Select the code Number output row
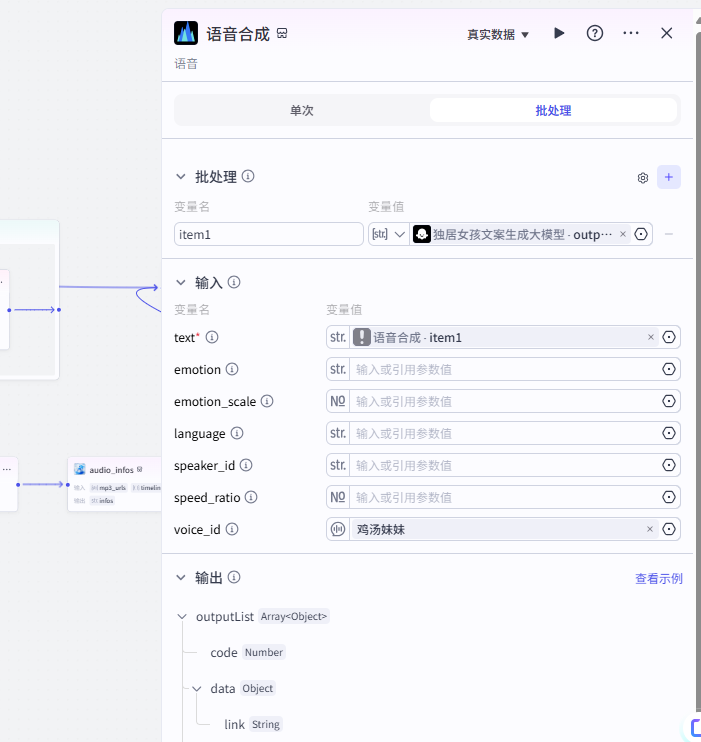The height and width of the screenshot is (742, 701). coord(248,652)
